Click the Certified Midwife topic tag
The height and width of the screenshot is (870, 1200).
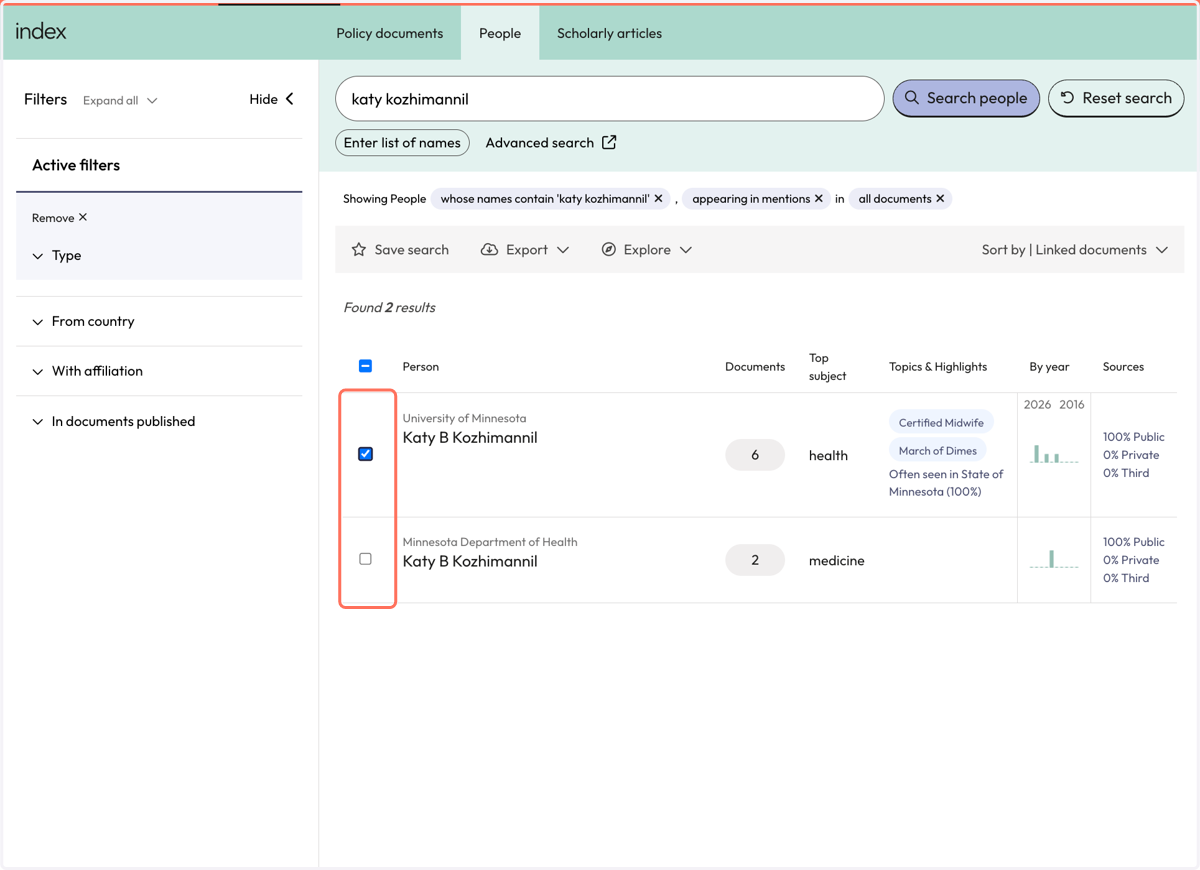click(941, 423)
